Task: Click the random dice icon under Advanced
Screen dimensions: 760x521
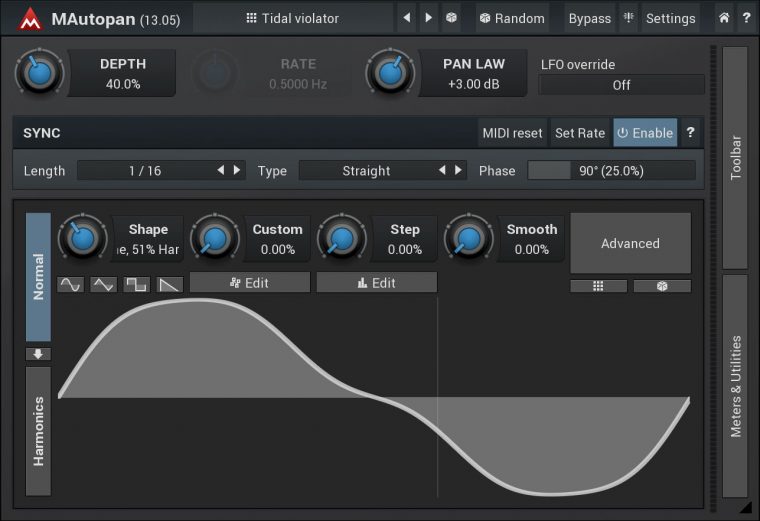Action: pyautogui.click(x=661, y=286)
